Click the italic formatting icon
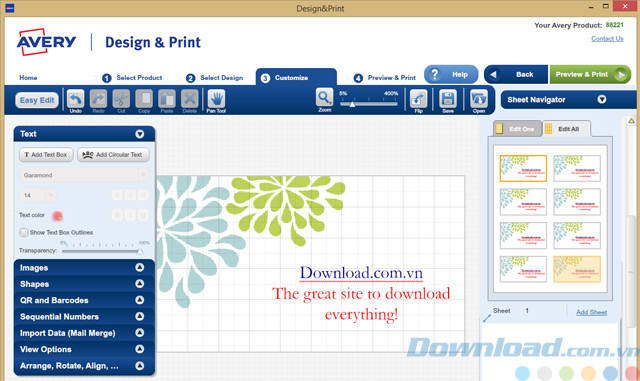640x381 pixels. 130,215
